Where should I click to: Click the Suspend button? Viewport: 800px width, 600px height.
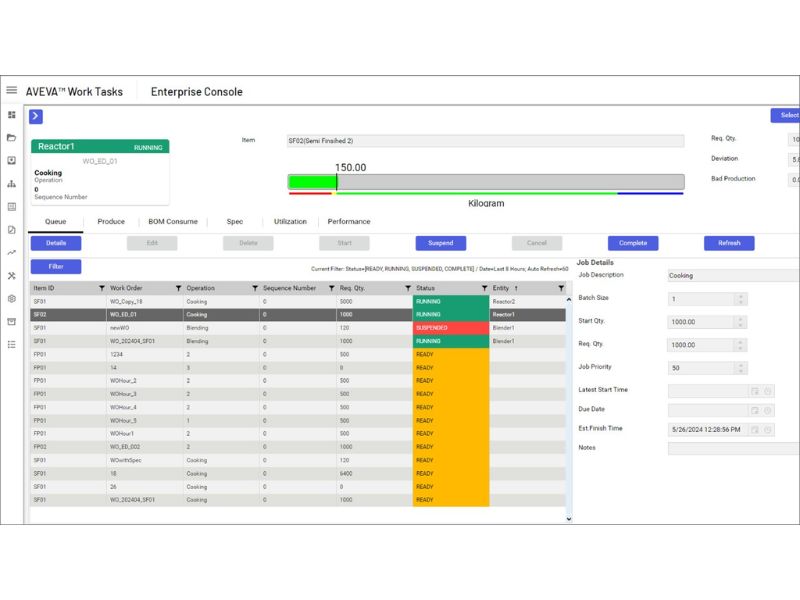pyautogui.click(x=441, y=243)
